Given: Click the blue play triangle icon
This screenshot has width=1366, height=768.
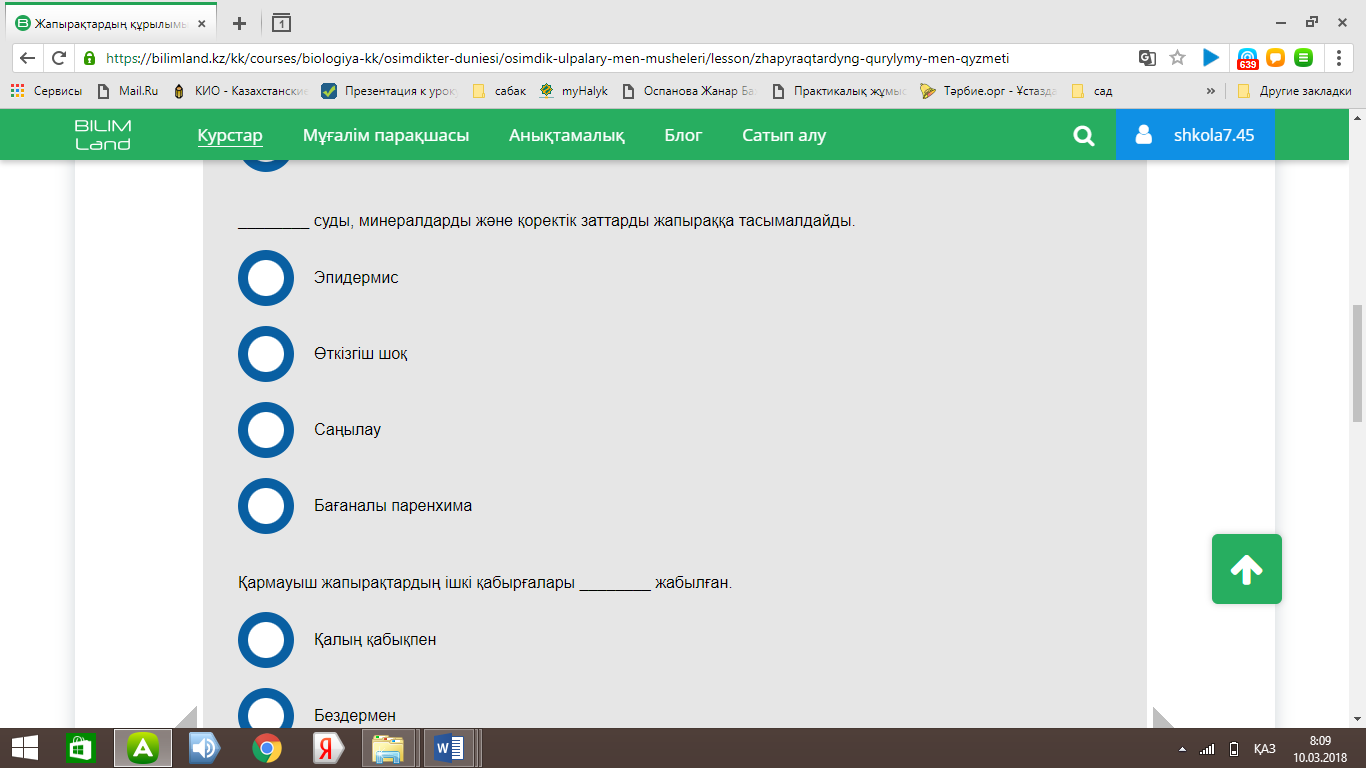Looking at the screenshot, I should (x=1211, y=58).
